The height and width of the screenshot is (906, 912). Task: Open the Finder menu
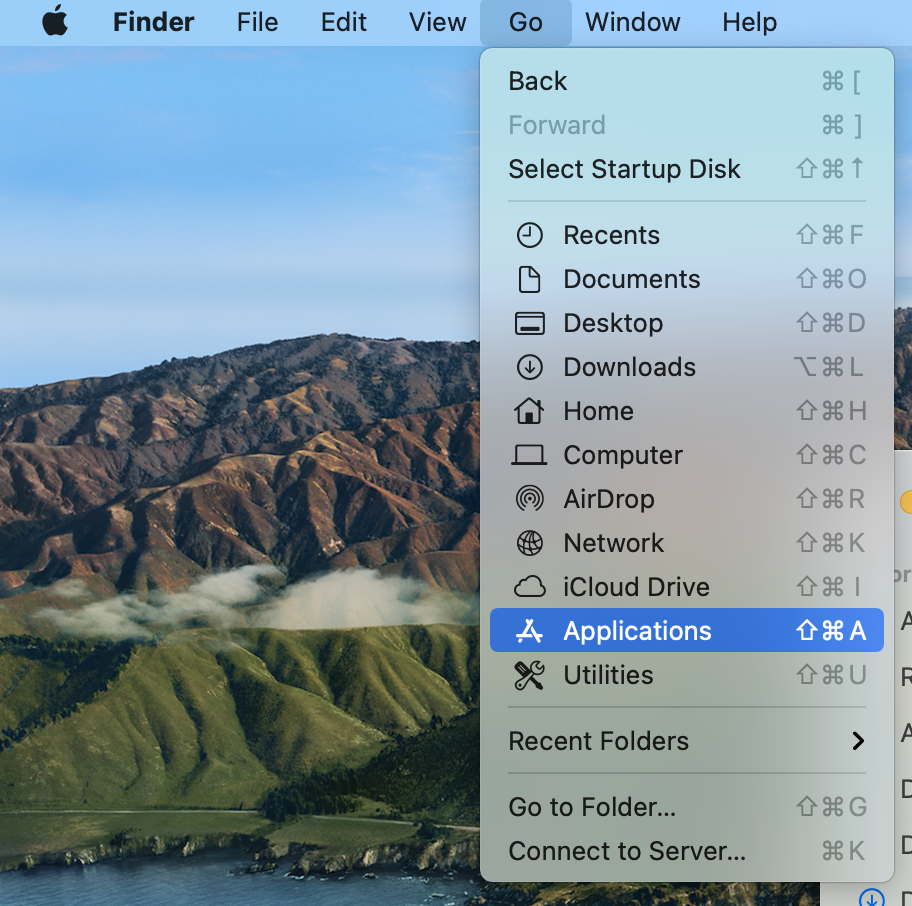pyautogui.click(x=154, y=22)
